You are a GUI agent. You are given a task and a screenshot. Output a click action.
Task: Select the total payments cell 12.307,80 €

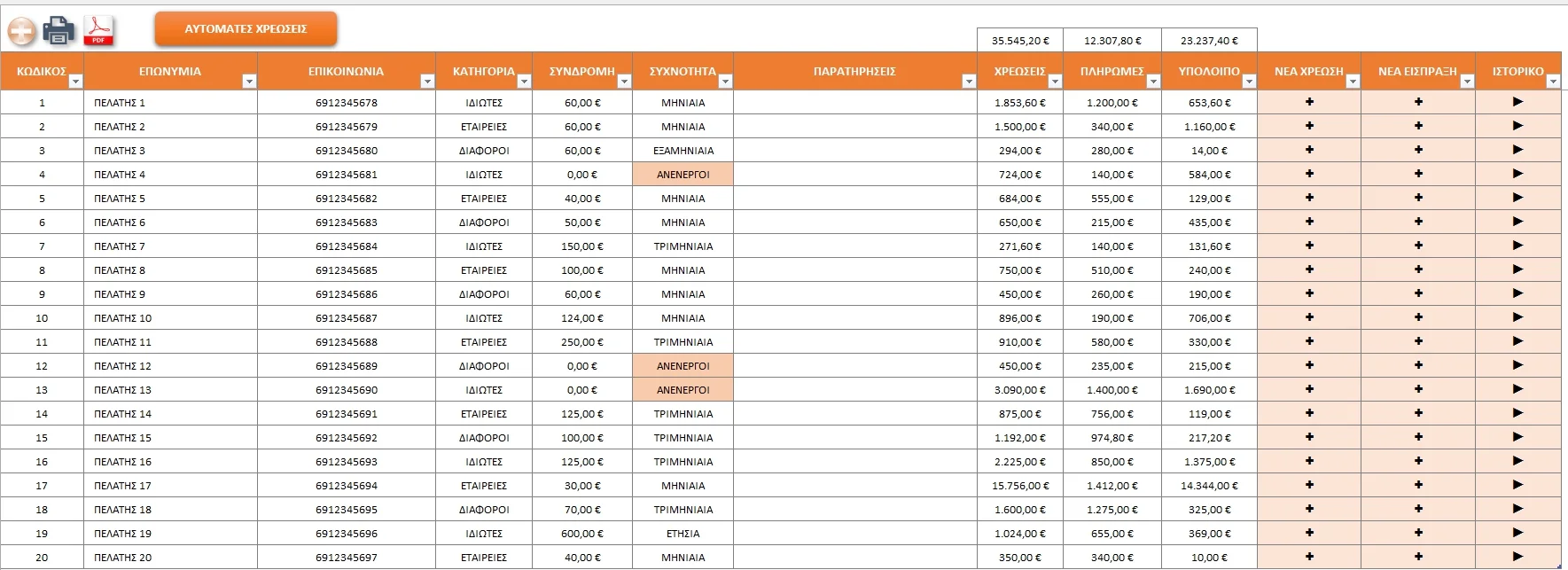coord(1112,40)
